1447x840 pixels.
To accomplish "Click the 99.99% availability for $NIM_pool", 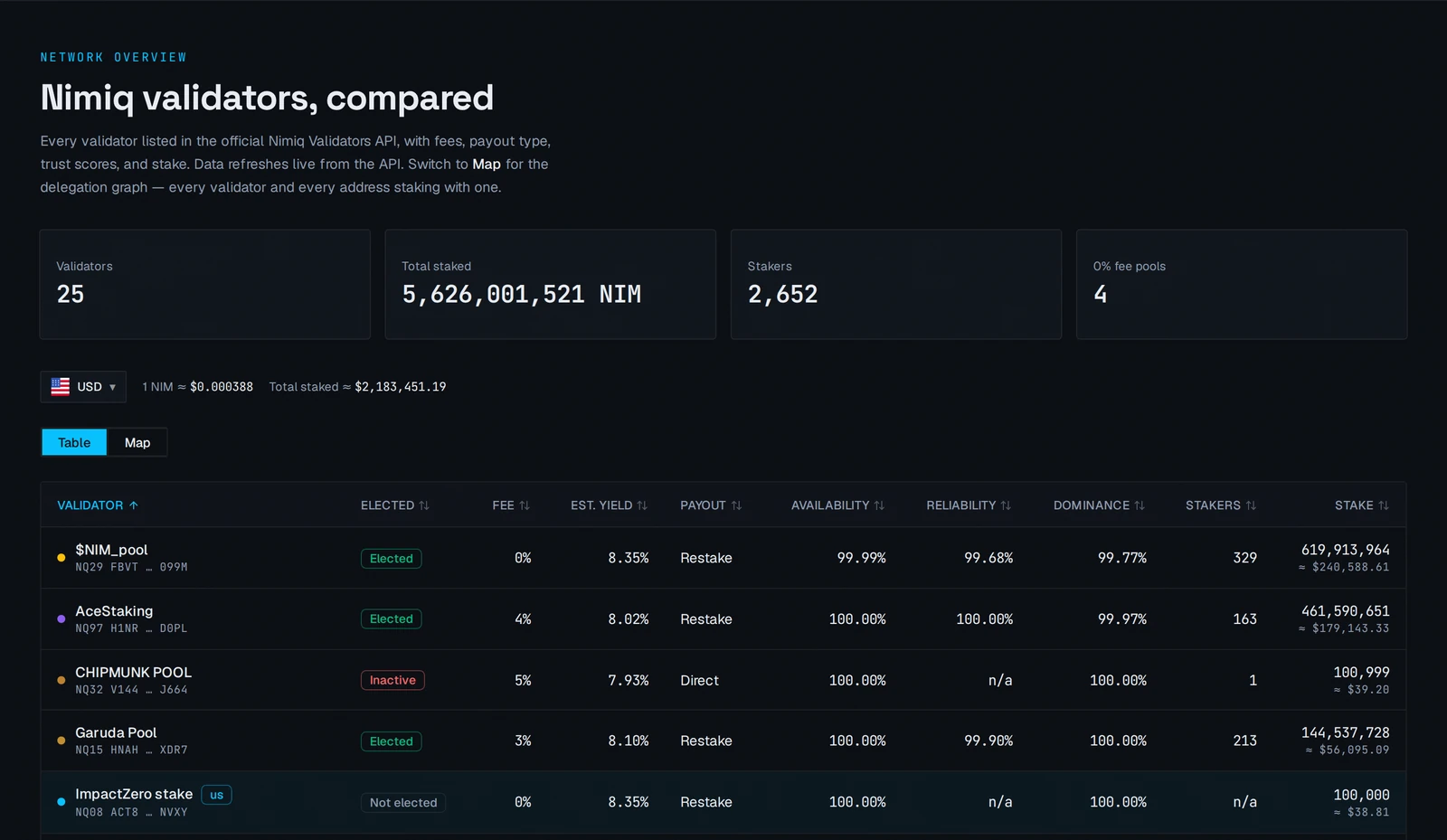I will (x=861, y=558).
